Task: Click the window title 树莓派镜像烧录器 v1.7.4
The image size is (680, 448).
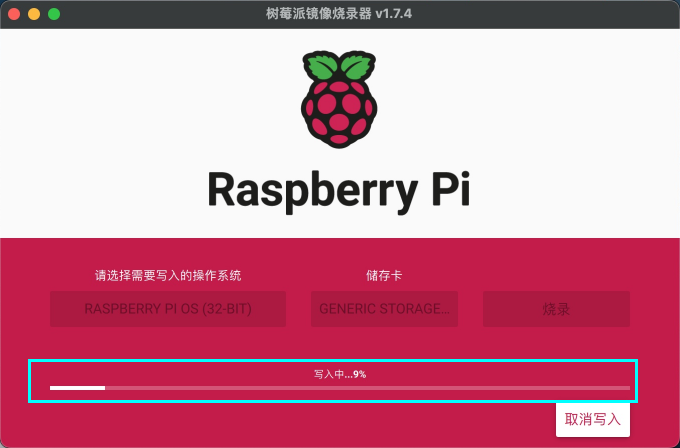Action: [339, 14]
